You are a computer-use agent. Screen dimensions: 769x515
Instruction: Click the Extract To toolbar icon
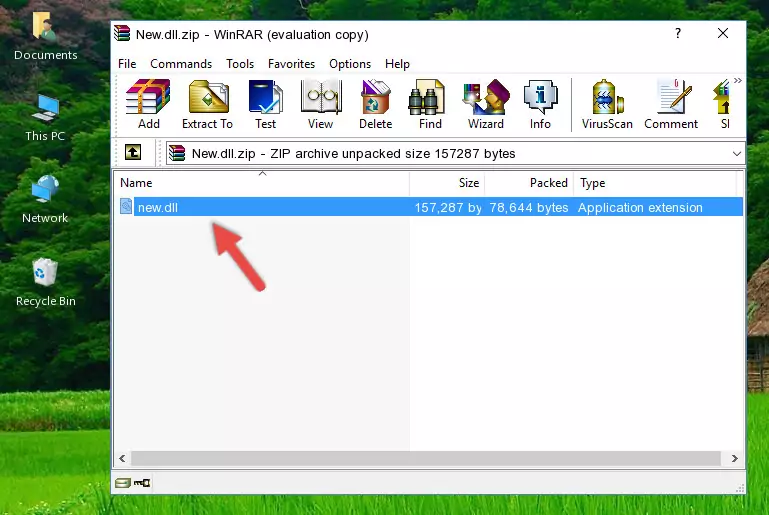[x=207, y=104]
